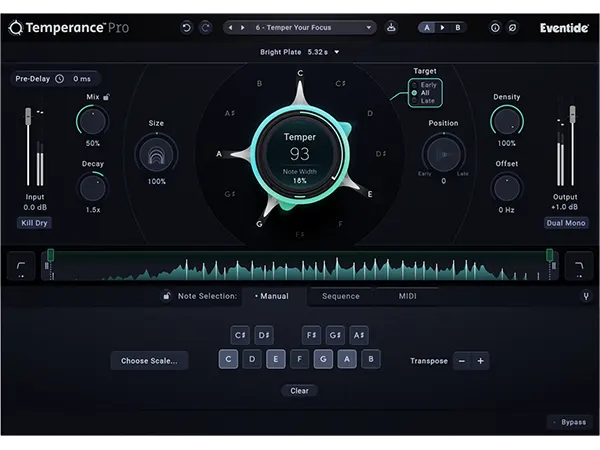Click the Density knob
The width and height of the screenshot is (600, 450).
pyautogui.click(x=507, y=121)
